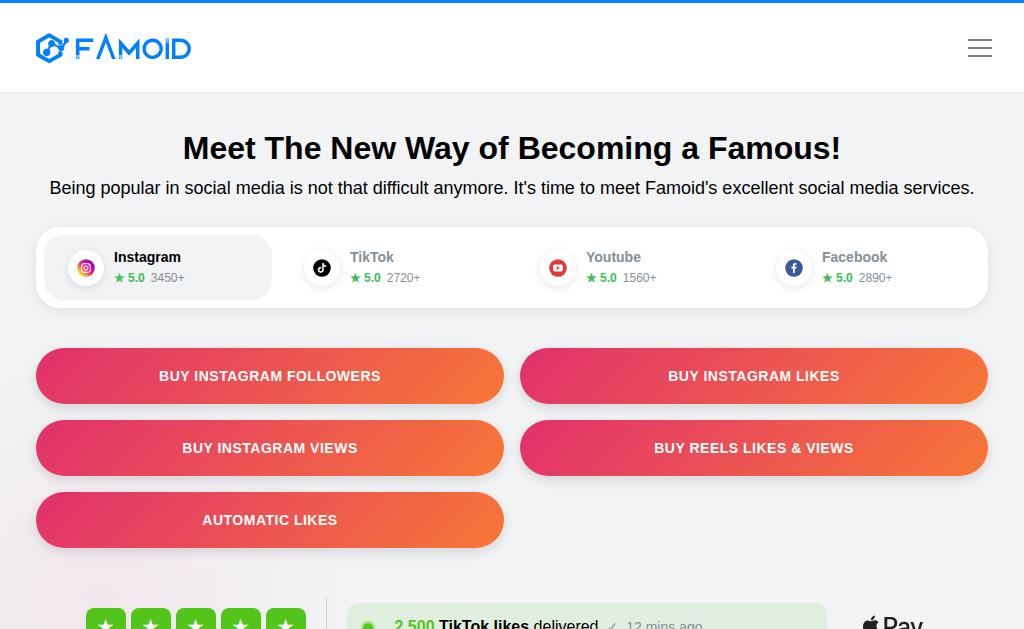Select the TikTok circular icon
The width and height of the screenshot is (1024, 629).
(322, 268)
